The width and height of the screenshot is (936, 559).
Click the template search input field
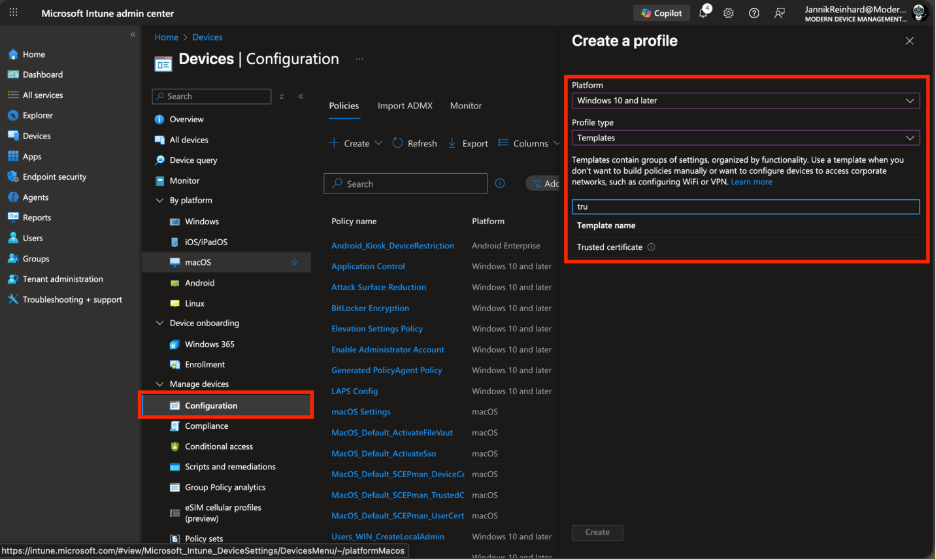745,207
